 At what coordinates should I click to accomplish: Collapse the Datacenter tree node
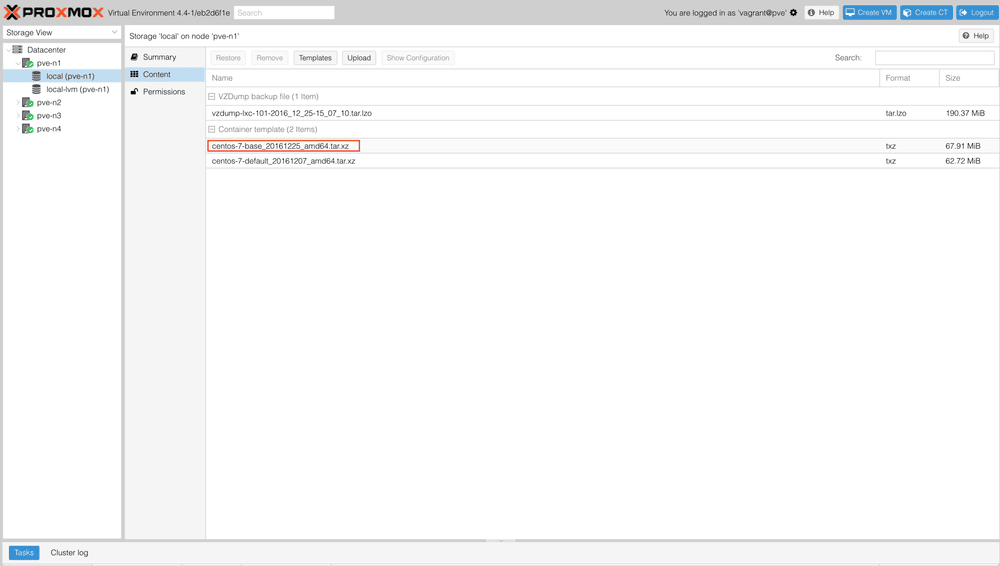(8, 50)
